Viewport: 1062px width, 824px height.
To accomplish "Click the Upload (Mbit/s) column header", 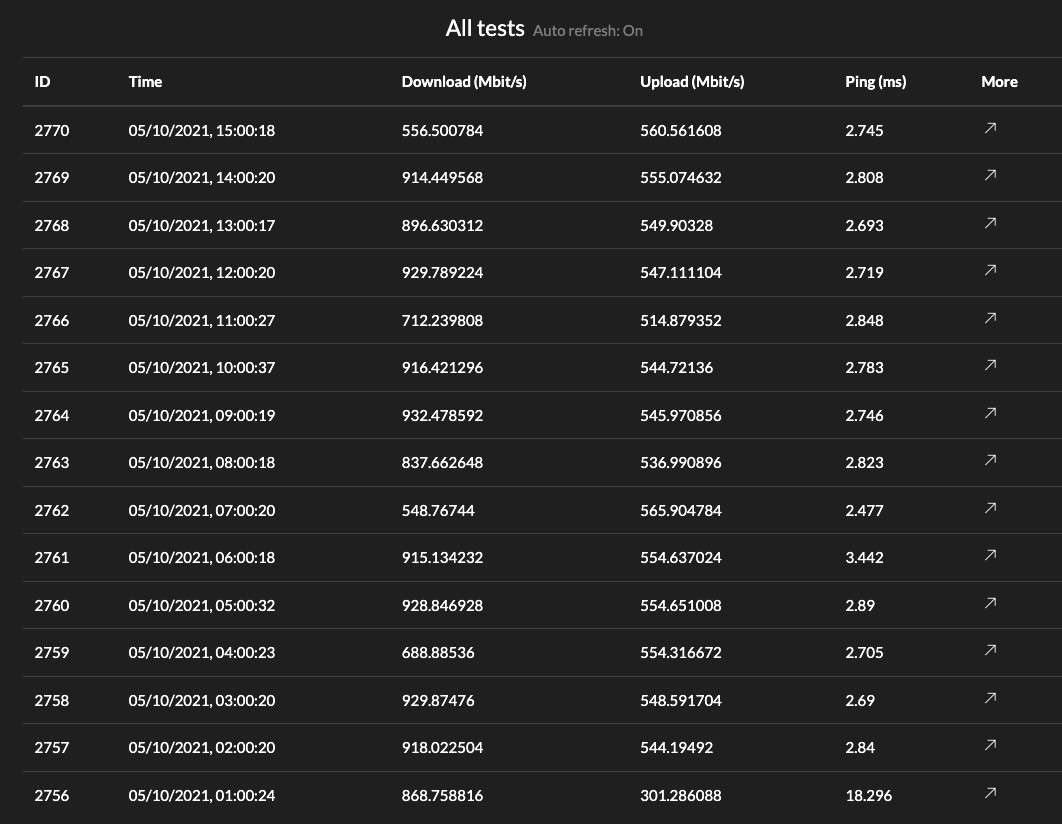I will pos(692,82).
